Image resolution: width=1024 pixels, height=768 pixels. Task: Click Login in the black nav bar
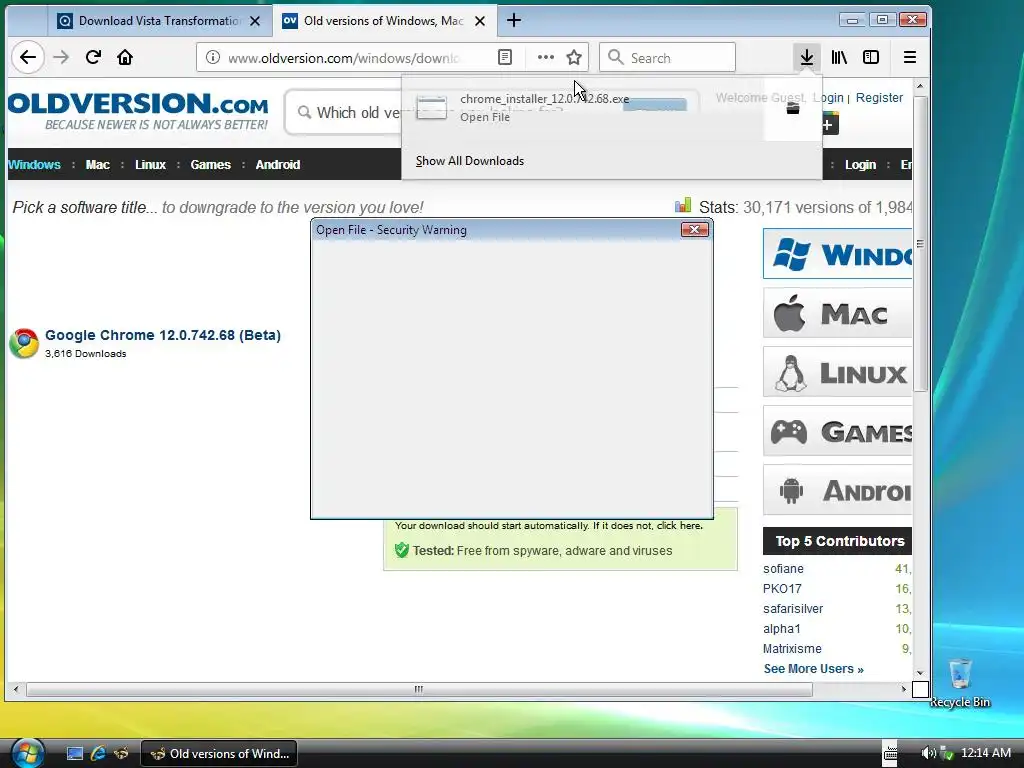(x=860, y=165)
